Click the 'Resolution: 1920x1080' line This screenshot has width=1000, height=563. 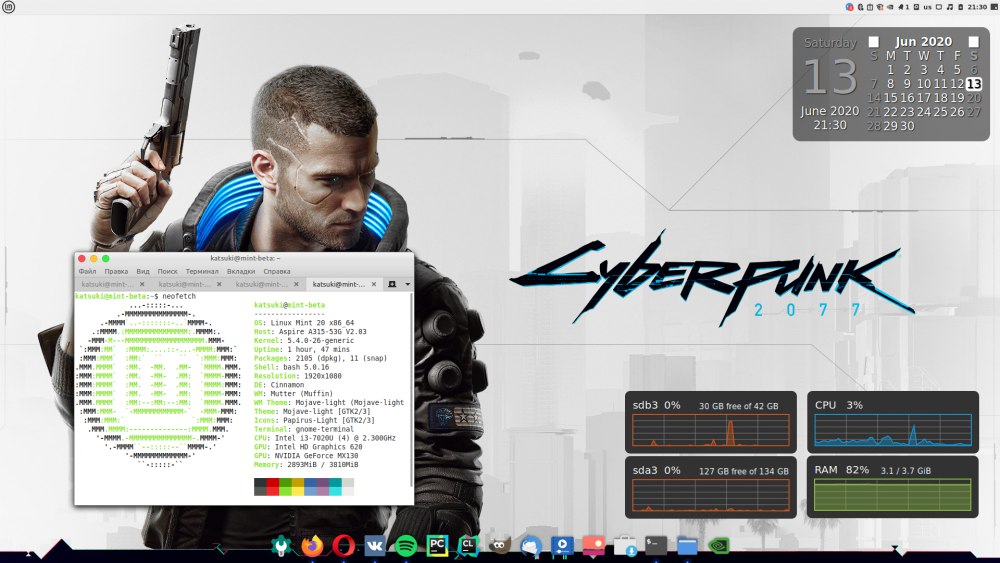[x=298, y=376]
